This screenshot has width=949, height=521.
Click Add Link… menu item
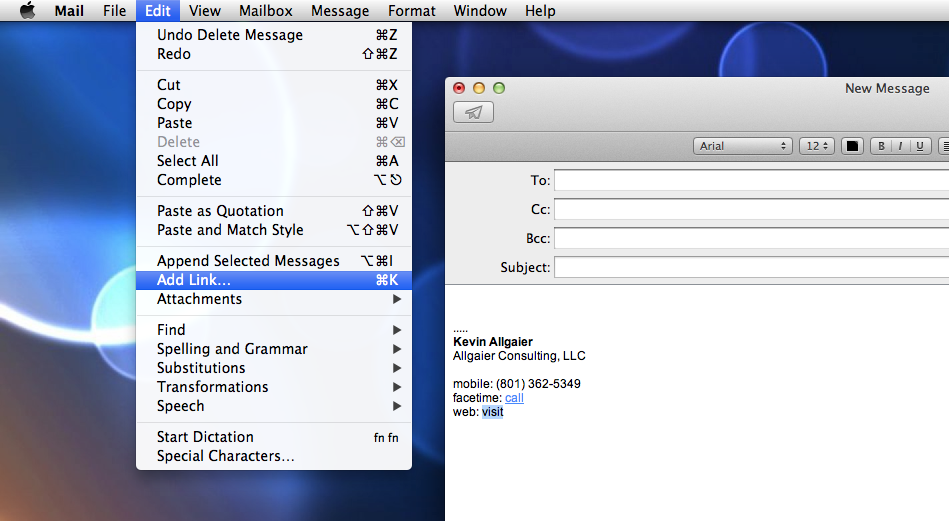click(x=274, y=280)
